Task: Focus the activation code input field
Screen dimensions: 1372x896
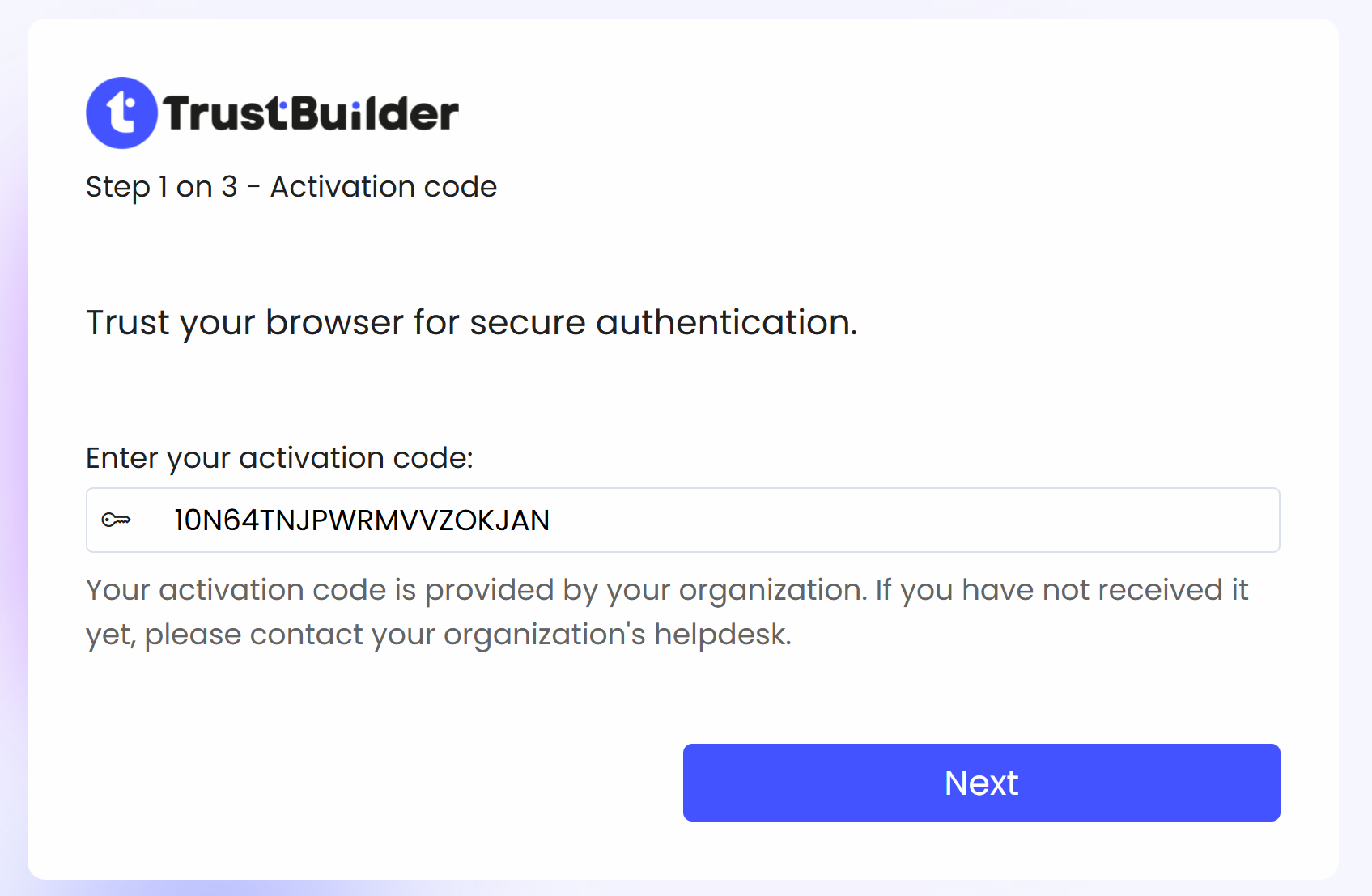Action: tap(728, 520)
